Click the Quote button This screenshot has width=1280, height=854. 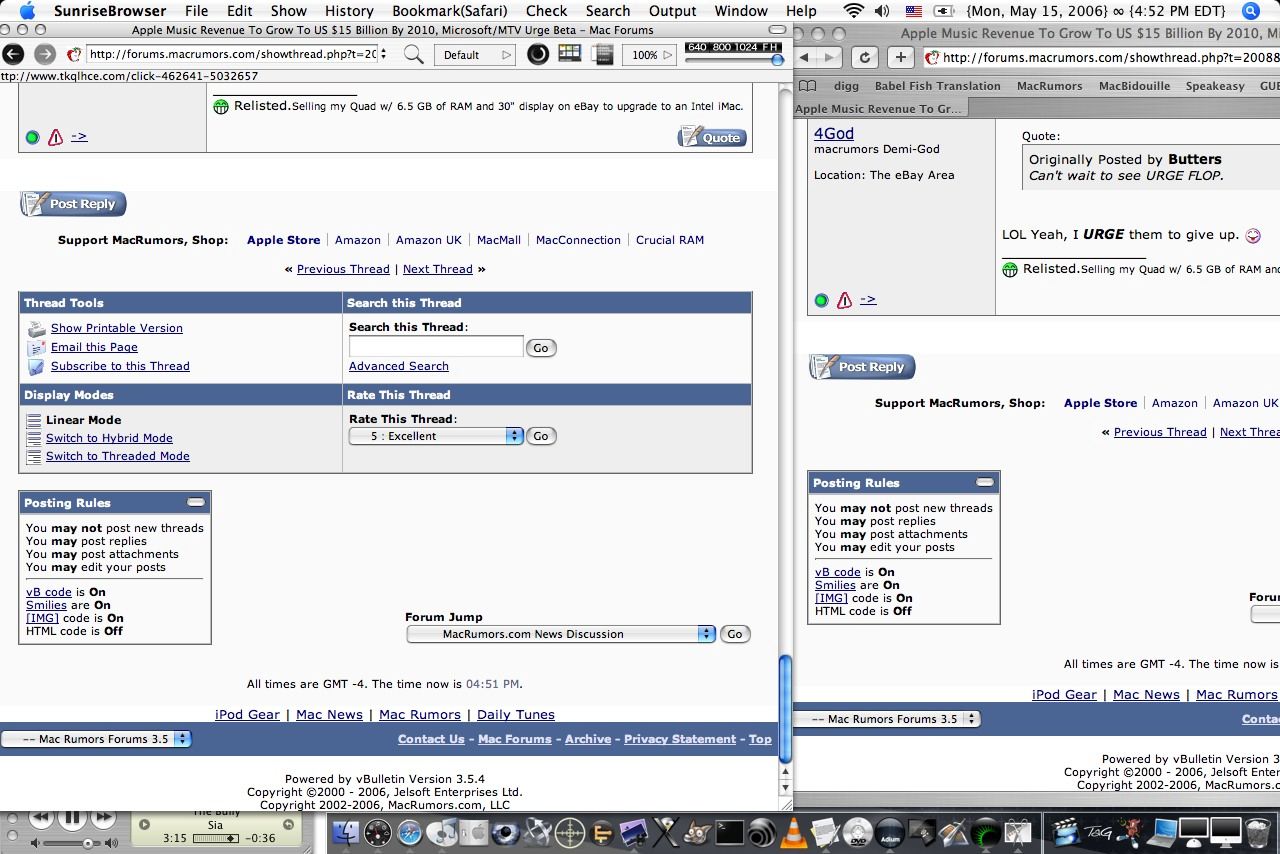tap(712, 137)
